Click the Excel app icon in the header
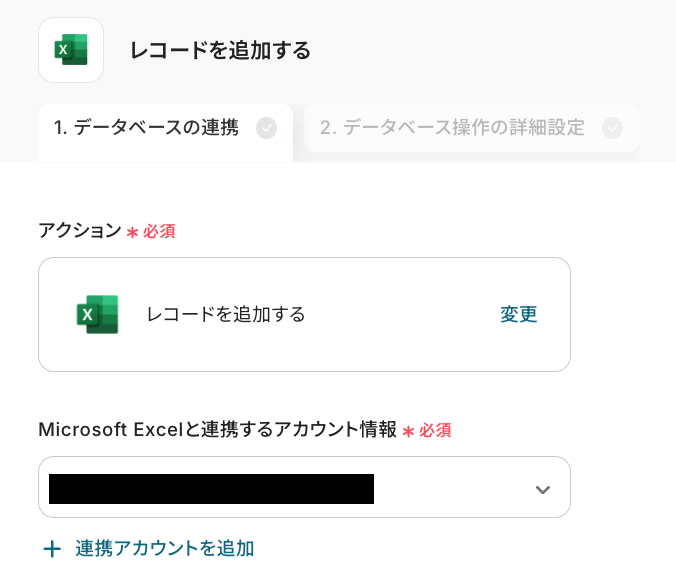Viewport: 676px width, 584px height. point(71,50)
